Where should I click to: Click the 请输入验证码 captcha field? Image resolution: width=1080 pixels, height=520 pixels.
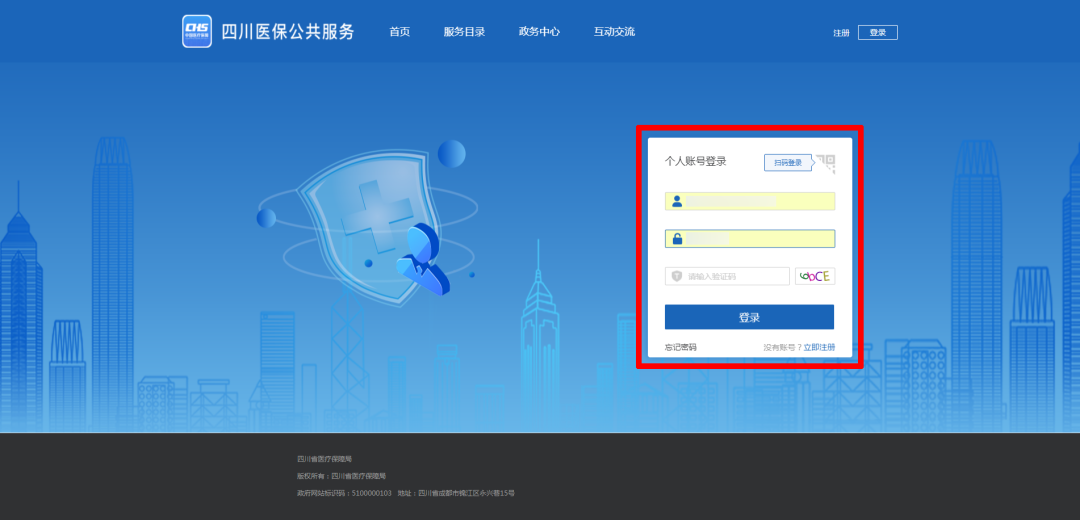(727, 276)
